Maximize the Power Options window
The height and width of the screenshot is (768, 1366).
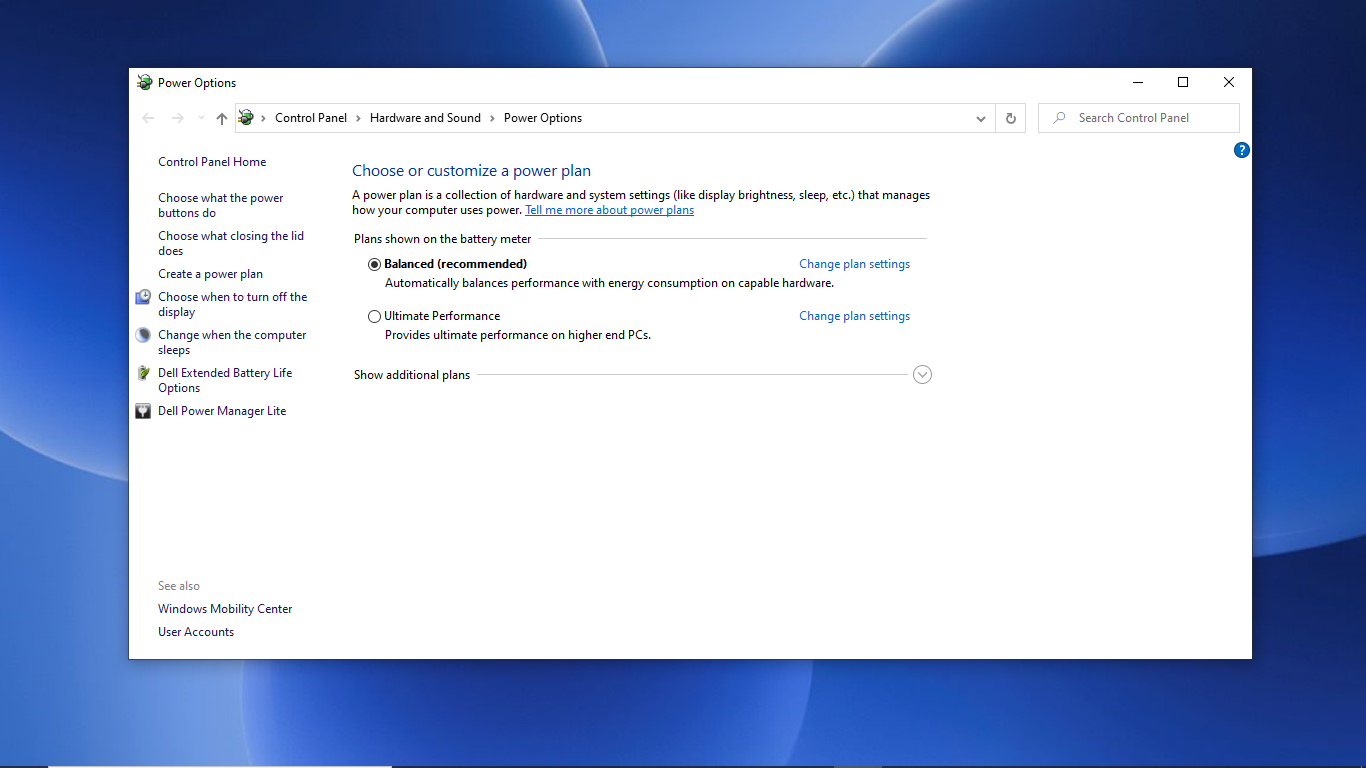pyautogui.click(x=1183, y=82)
